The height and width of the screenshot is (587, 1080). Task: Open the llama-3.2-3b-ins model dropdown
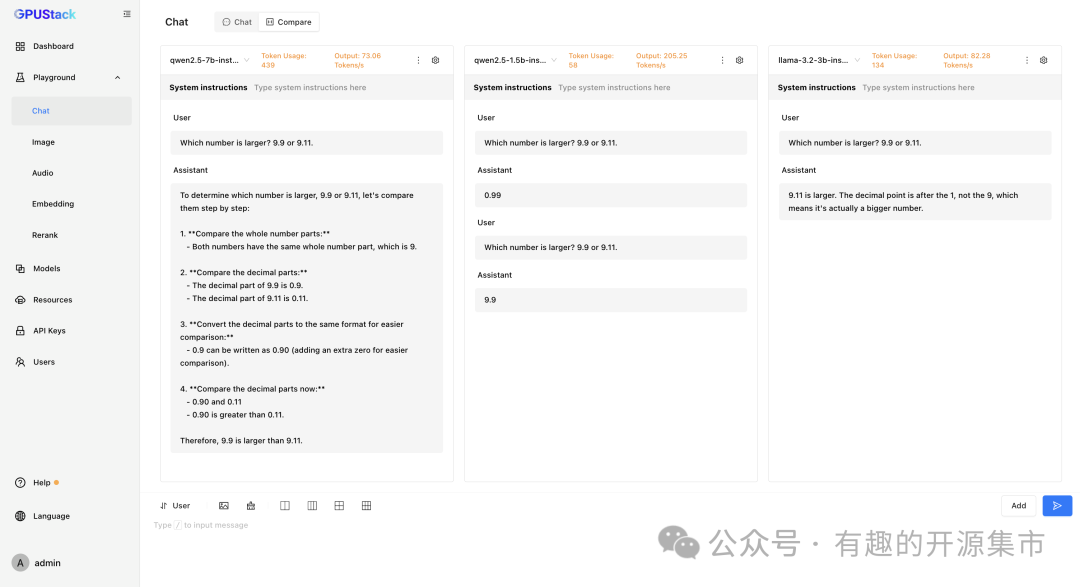[x=819, y=60]
